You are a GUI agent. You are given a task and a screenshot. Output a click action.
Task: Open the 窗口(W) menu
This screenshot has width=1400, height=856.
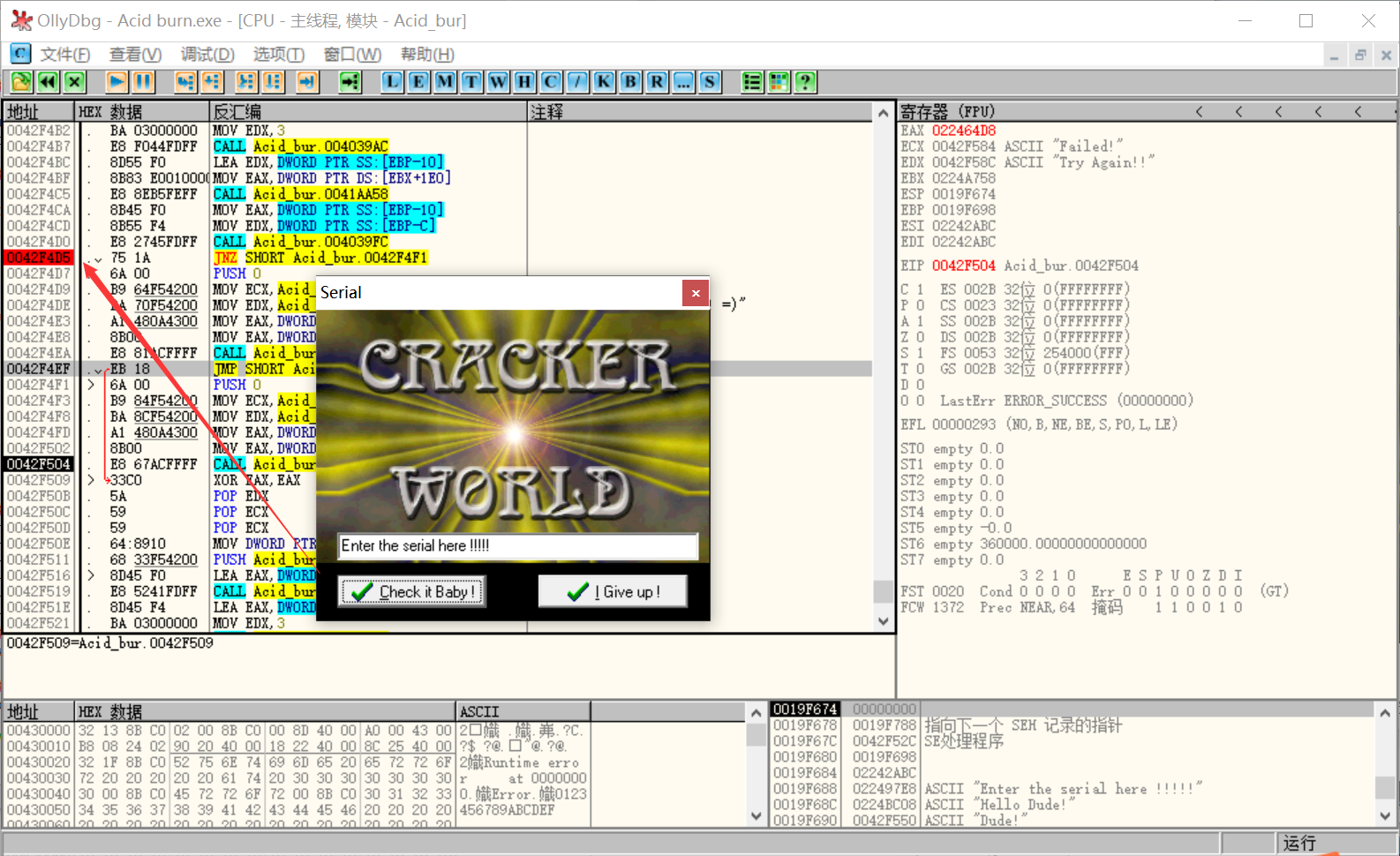352,55
